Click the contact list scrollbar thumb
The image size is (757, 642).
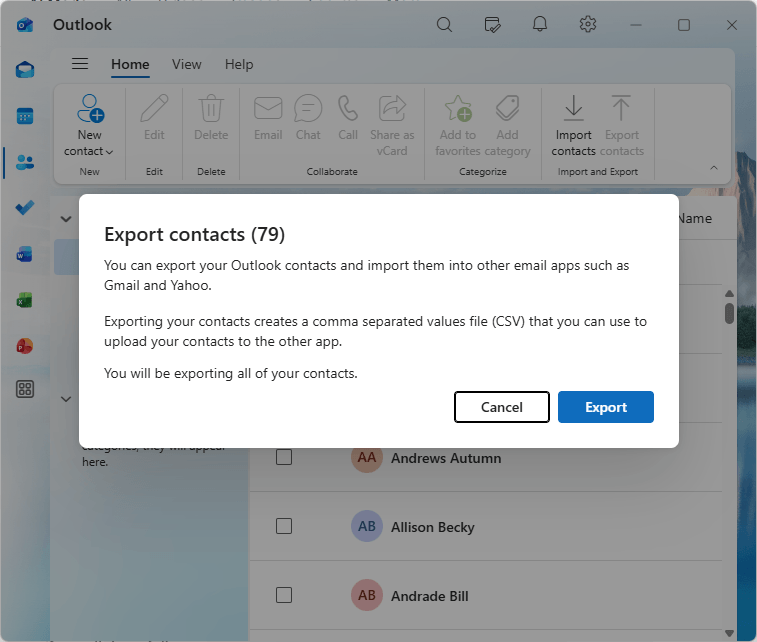[x=729, y=313]
